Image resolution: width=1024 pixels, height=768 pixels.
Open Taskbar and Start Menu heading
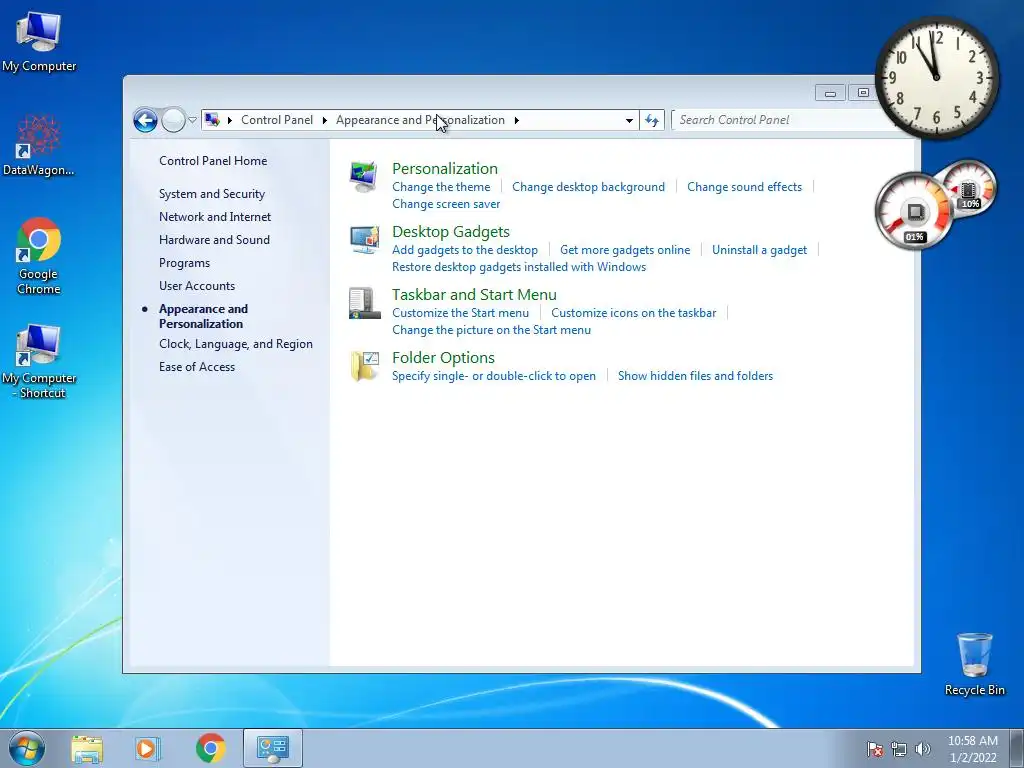point(474,295)
